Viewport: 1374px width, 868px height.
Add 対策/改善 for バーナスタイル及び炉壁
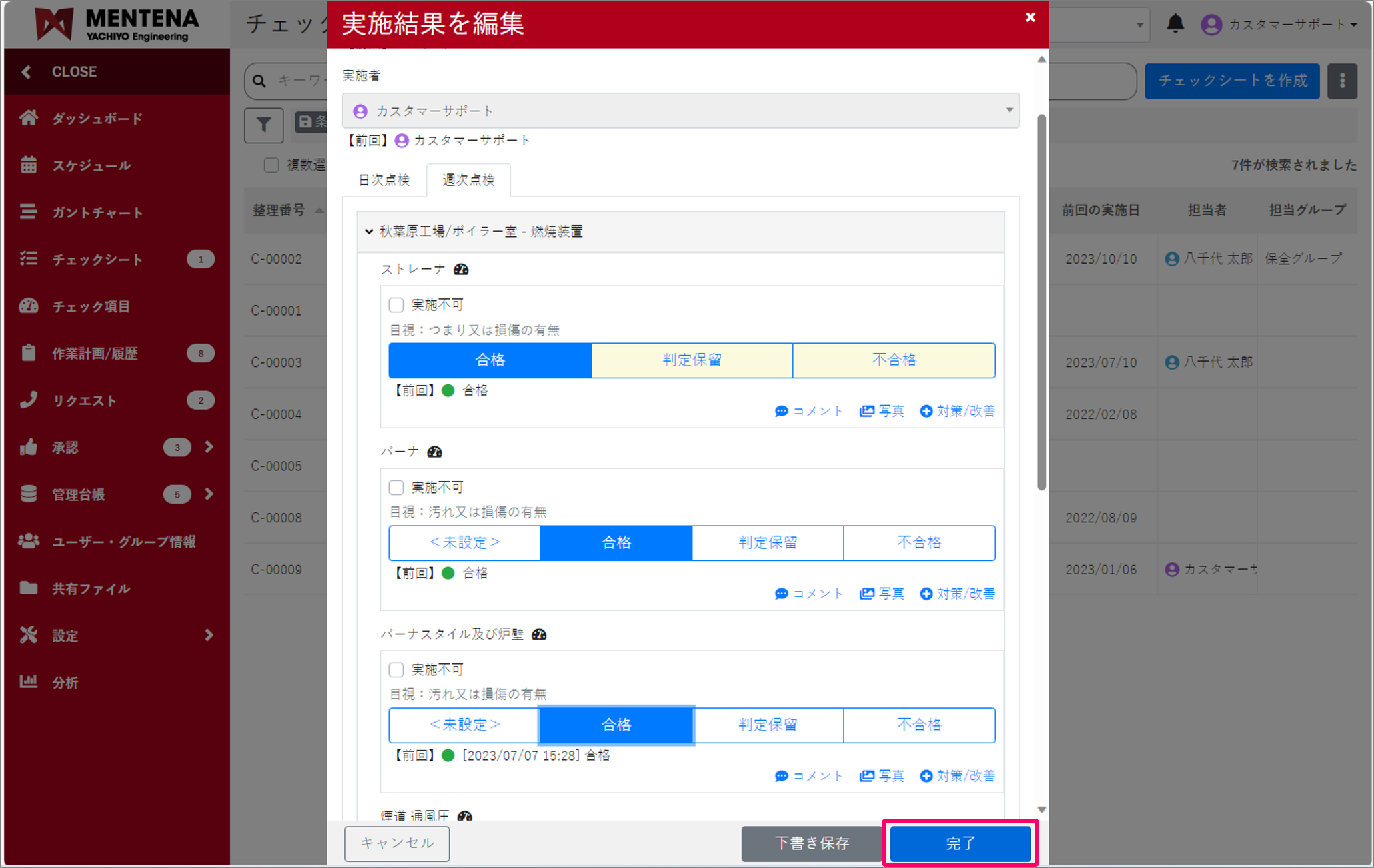(957, 776)
